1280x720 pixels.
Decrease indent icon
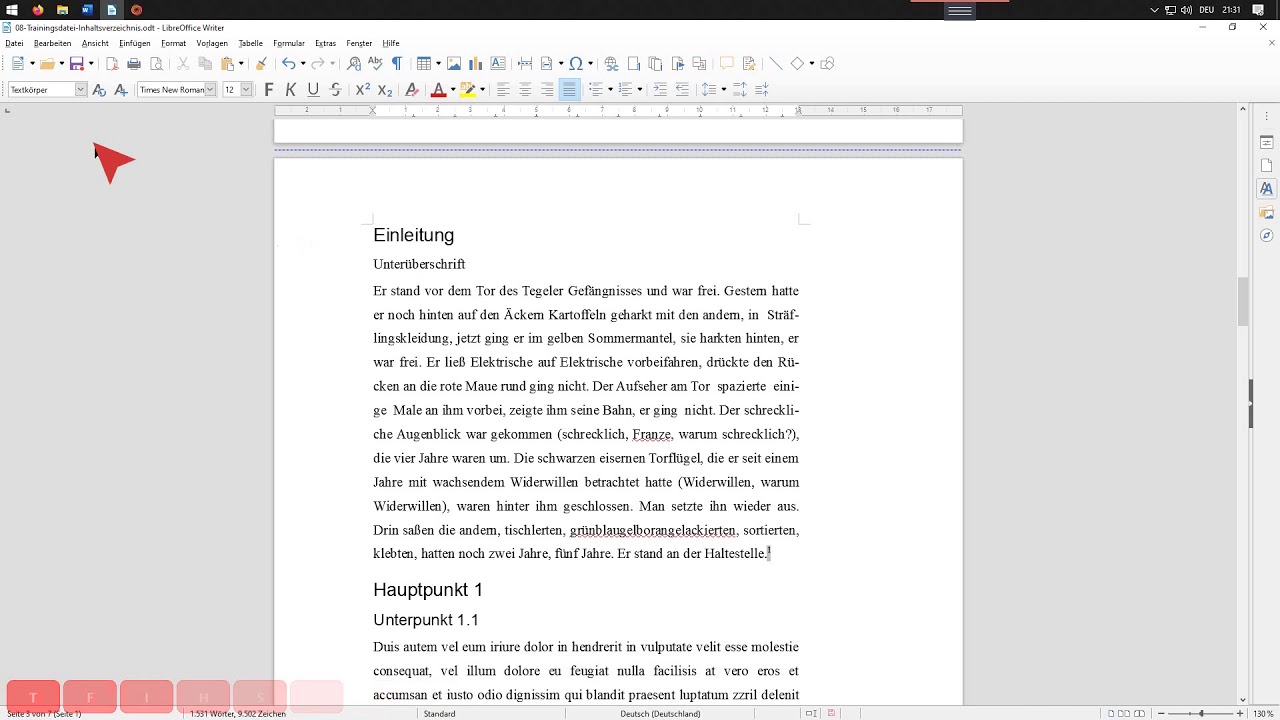(682, 90)
